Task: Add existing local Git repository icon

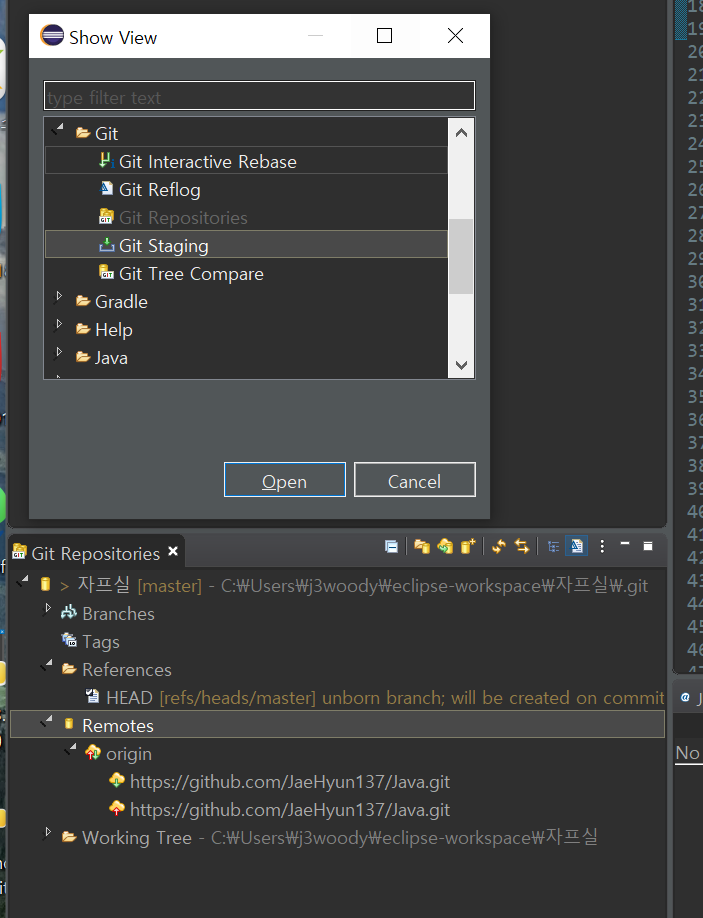Action: pos(422,547)
